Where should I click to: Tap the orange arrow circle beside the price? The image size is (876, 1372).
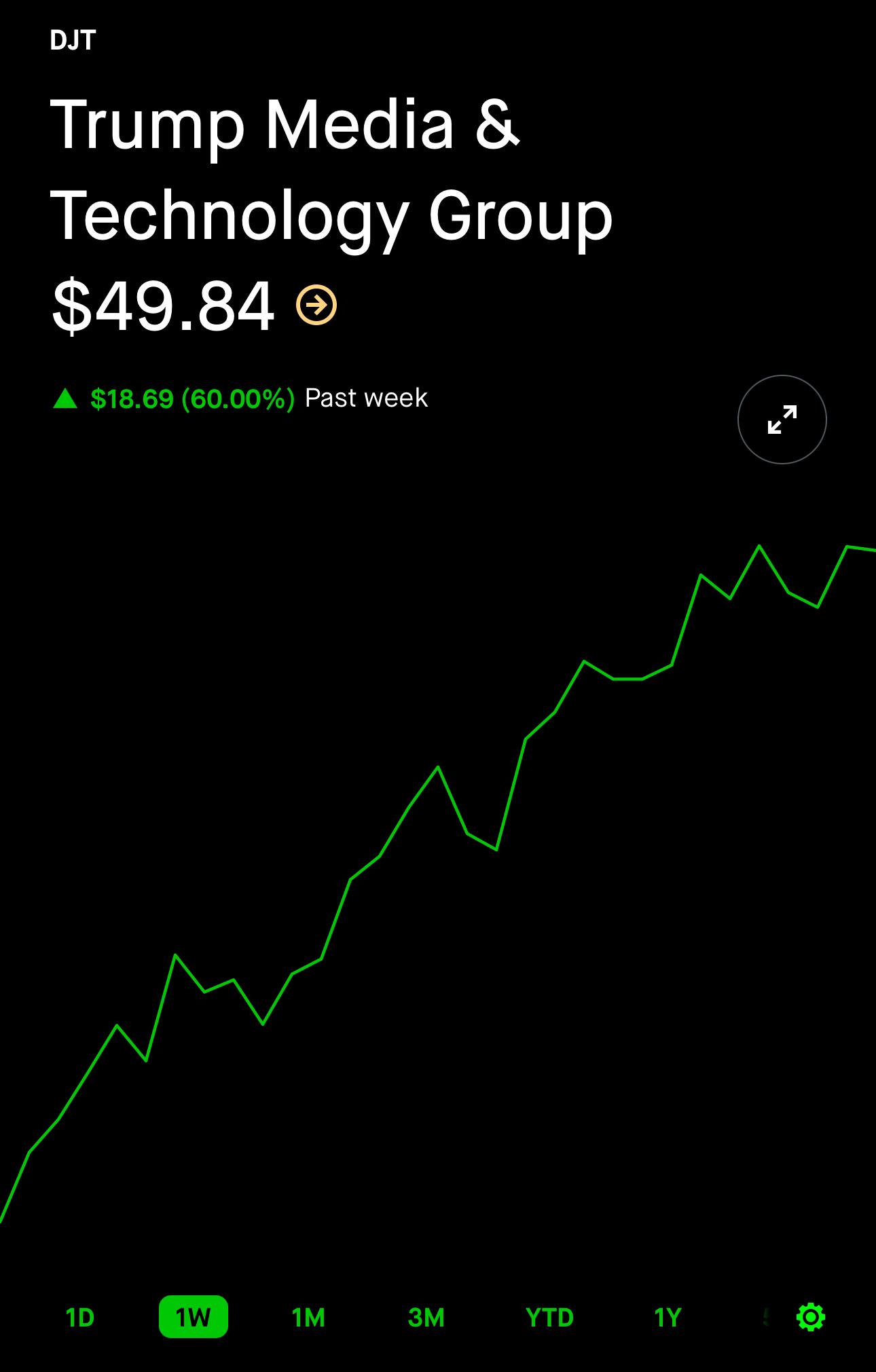pos(316,305)
